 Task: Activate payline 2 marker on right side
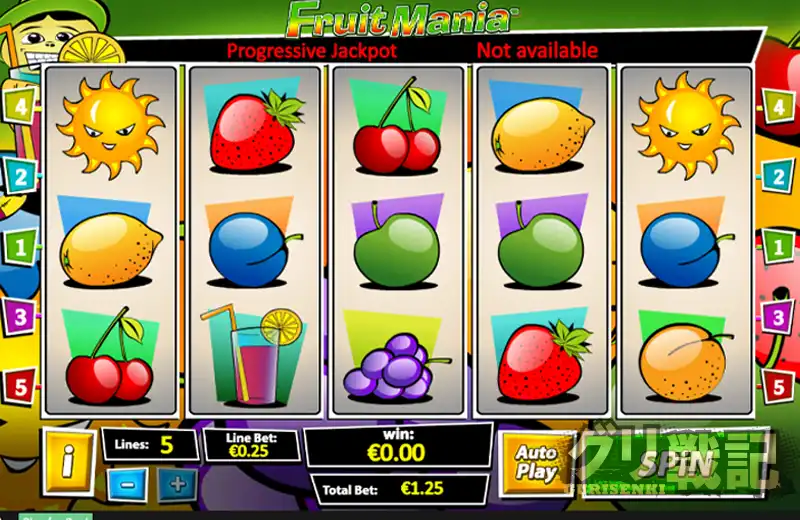(x=779, y=176)
